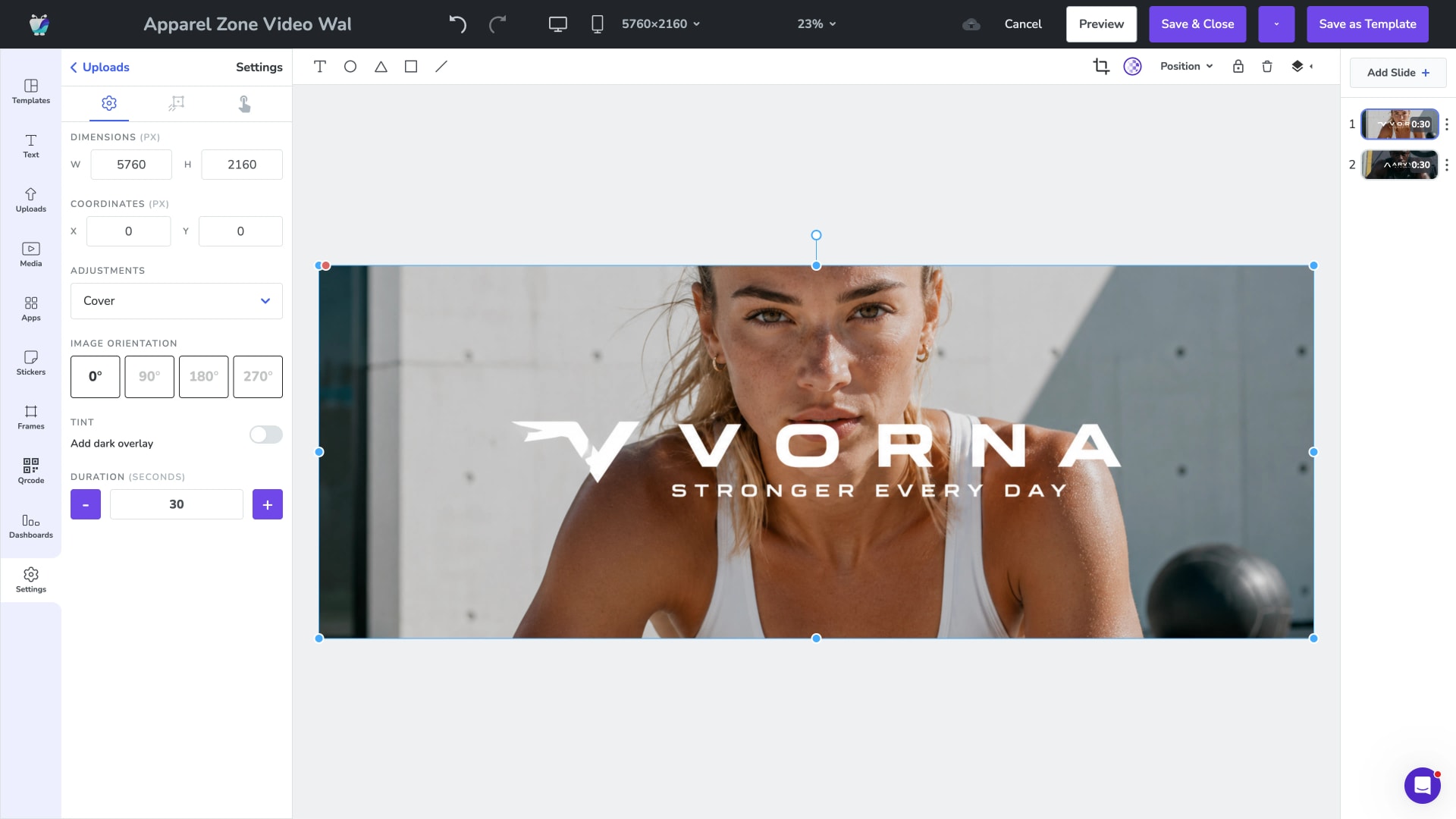Select slide 1 thumbnail
Viewport: 1456px width, 819px height.
[1399, 124]
